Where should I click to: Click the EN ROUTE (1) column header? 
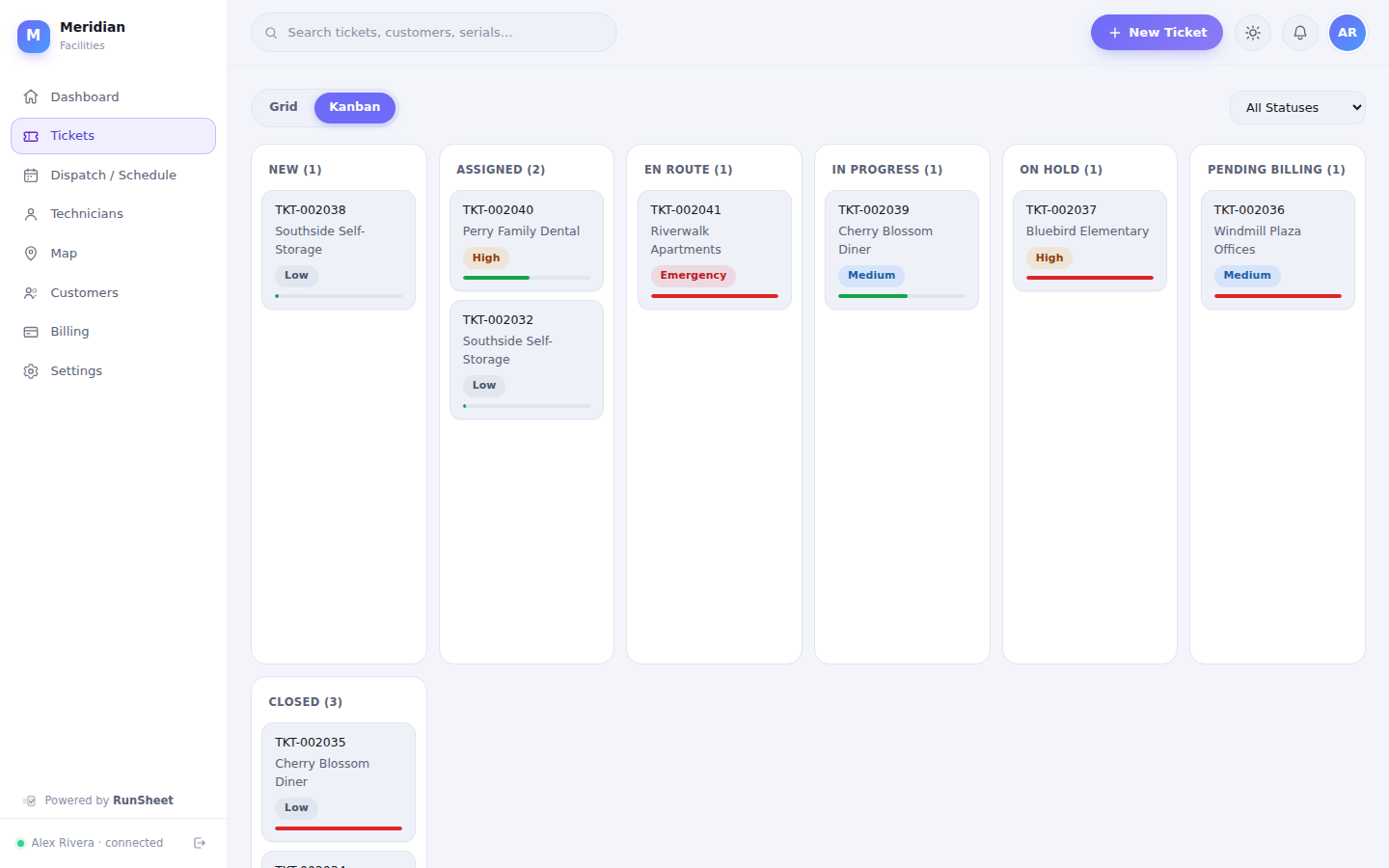click(x=689, y=170)
